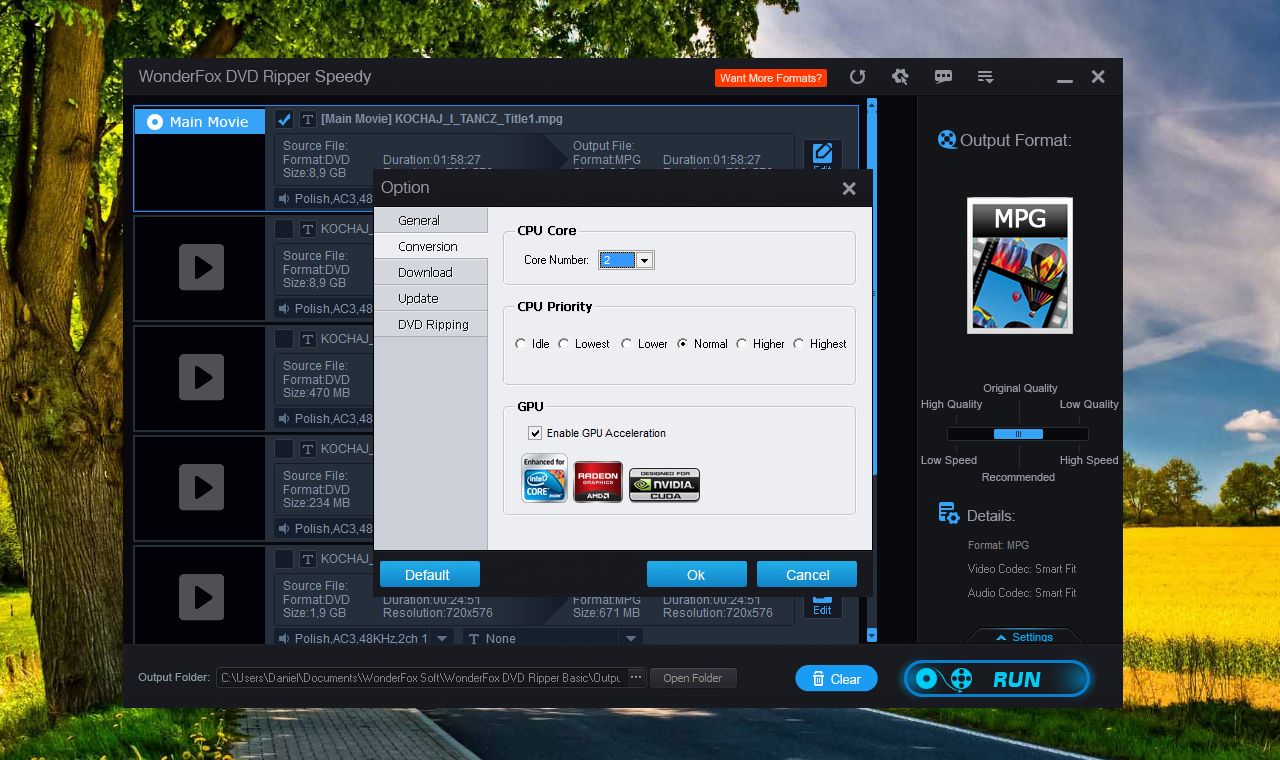
Task: Toggle the 234 MB title's checkbox
Action: (284, 449)
